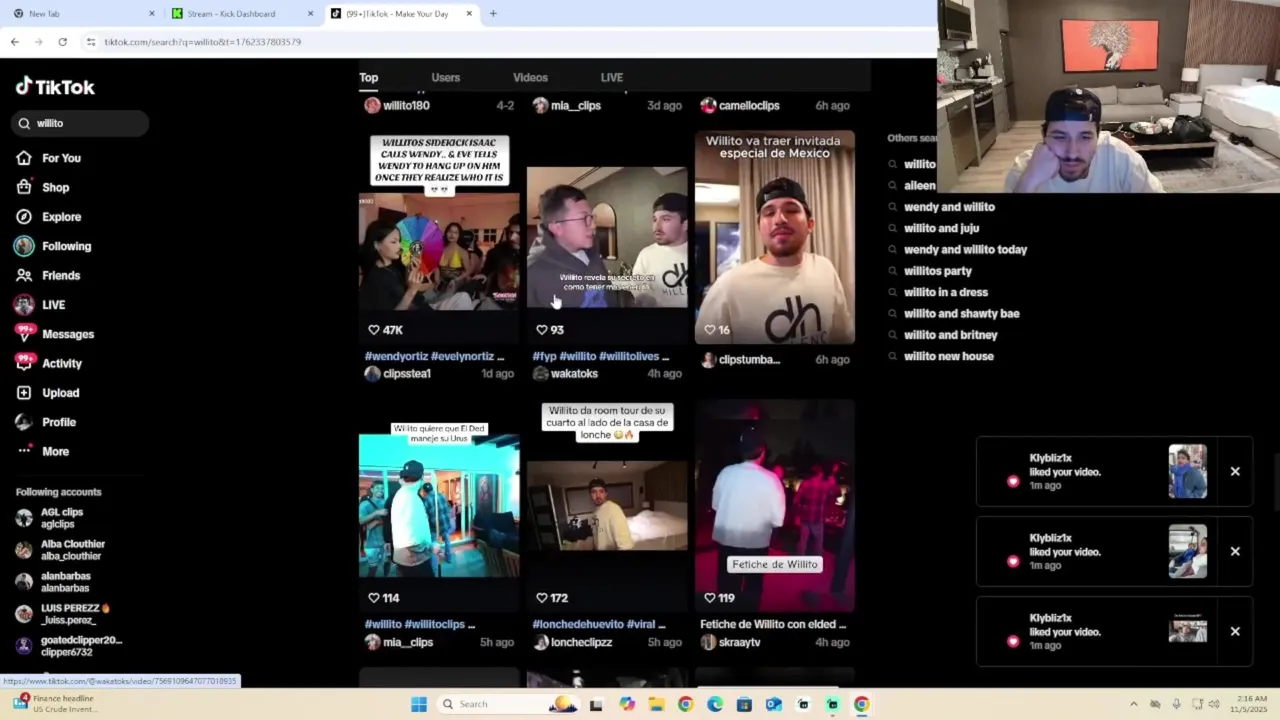
Task: Open clipsstea1 user profile link
Action: point(407,374)
